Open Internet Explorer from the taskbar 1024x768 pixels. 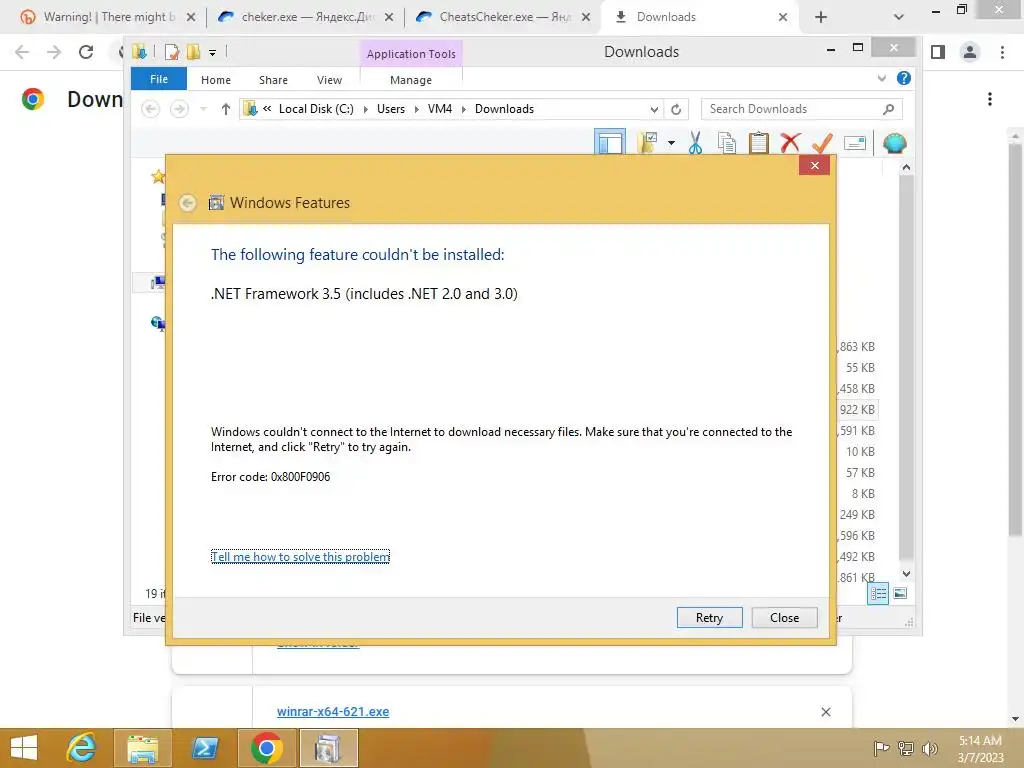[82, 748]
